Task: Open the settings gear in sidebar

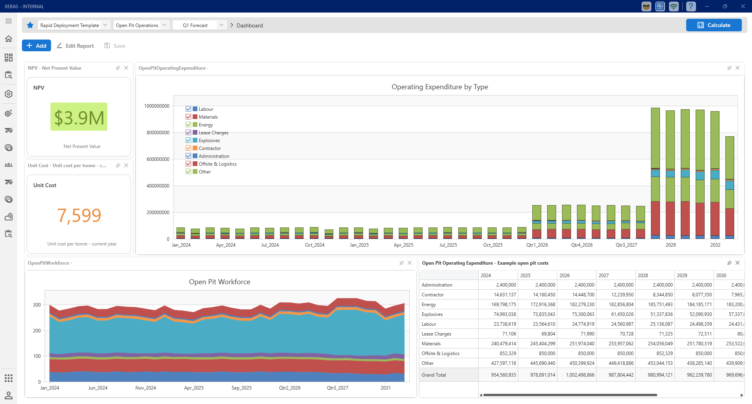Action: (9, 94)
